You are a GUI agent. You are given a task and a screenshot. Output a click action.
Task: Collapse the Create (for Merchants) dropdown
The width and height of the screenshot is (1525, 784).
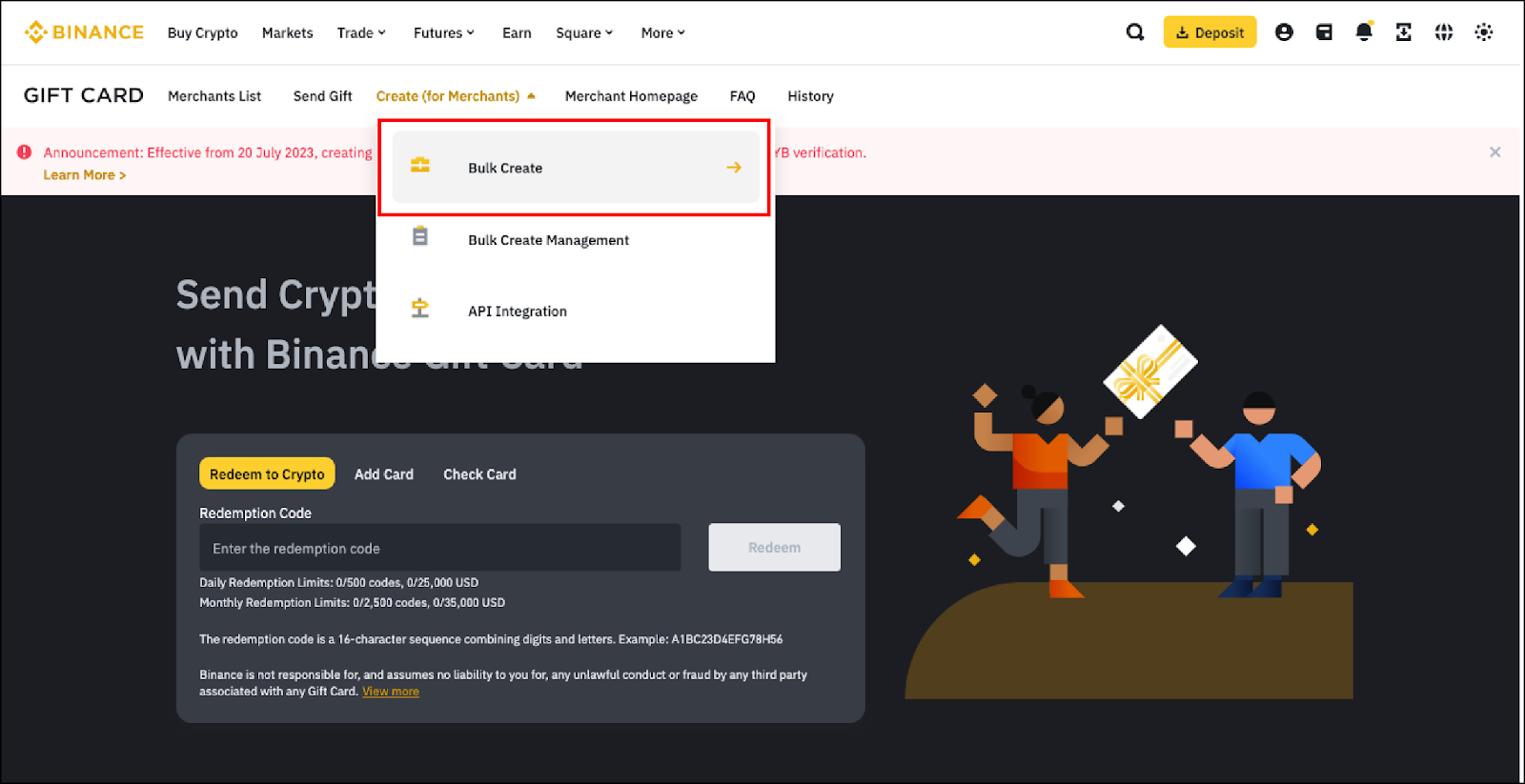(x=456, y=96)
